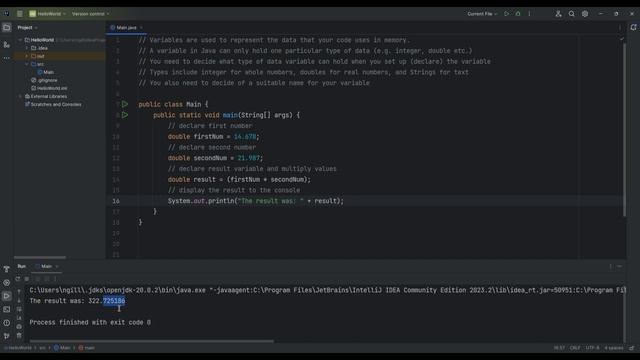This screenshot has width=640, height=360.
Task: Expand External Libraries node
Action: [x=20, y=96]
